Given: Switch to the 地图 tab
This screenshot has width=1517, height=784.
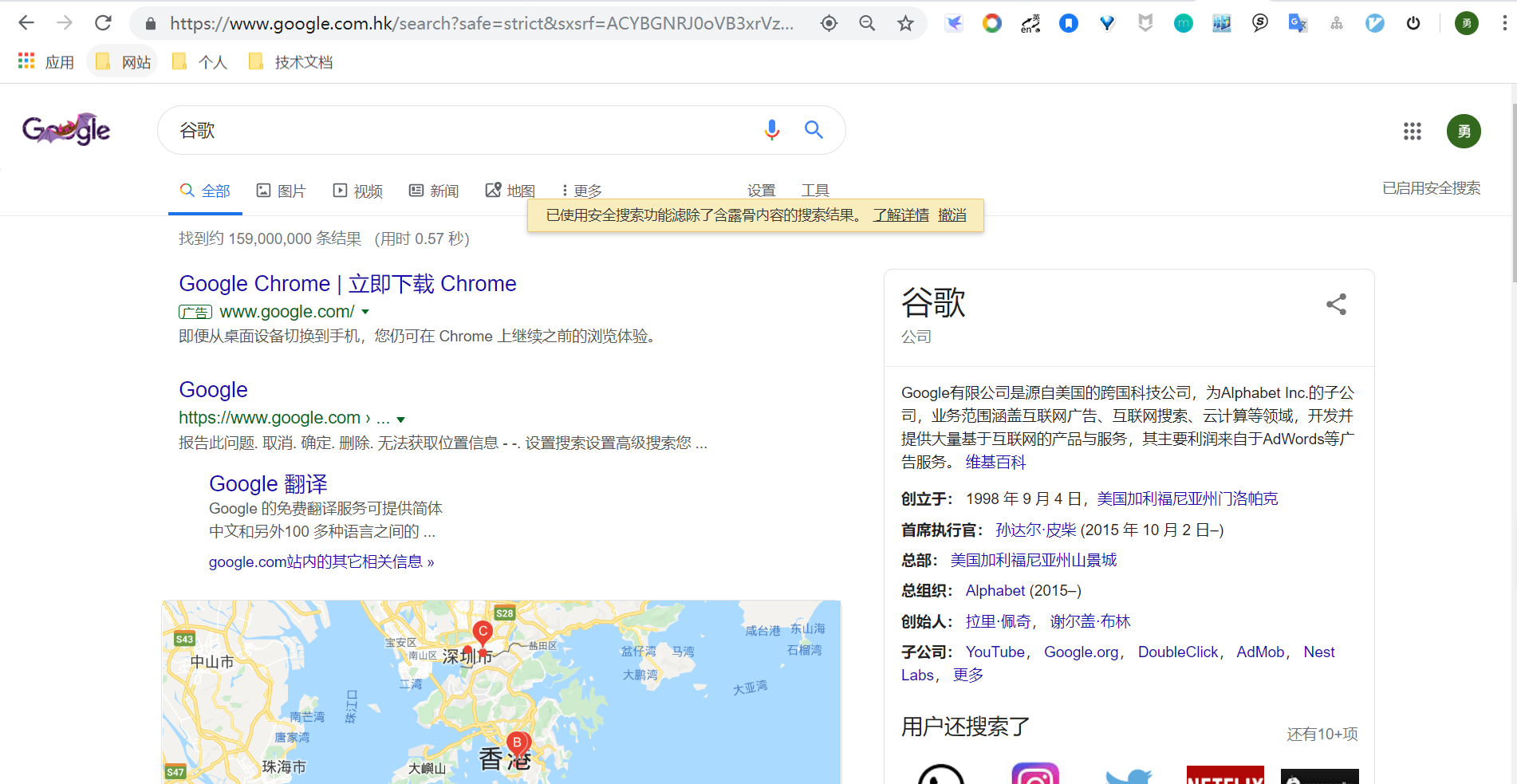Looking at the screenshot, I should [510, 191].
